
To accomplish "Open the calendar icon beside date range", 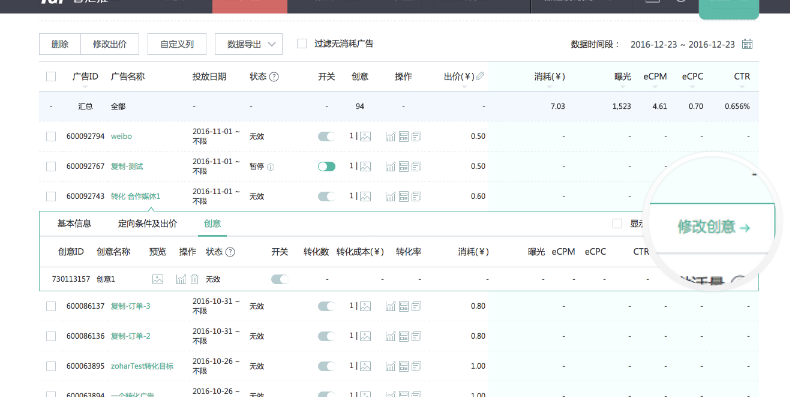I will [747, 44].
